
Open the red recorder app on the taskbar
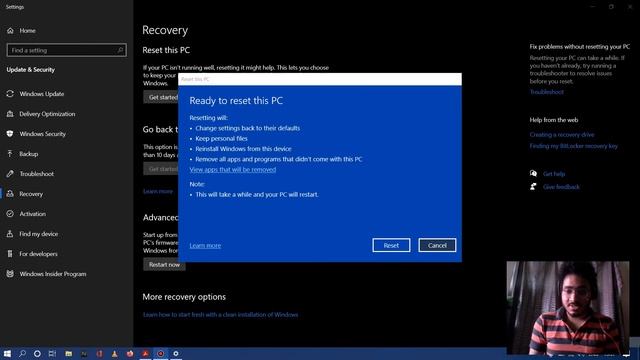pyautogui.click(x=161, y=353)
